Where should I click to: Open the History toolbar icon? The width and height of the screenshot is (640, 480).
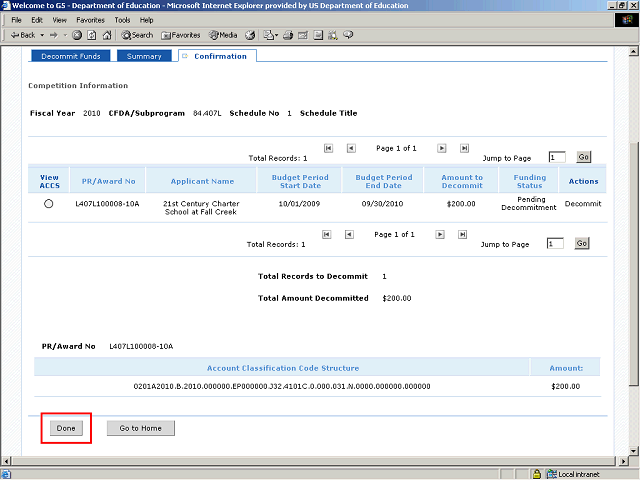[250, 35]
